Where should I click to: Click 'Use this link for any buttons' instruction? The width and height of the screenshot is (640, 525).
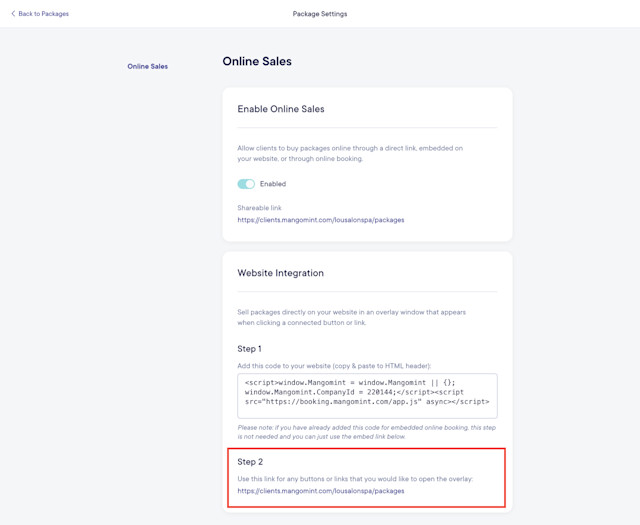[355, 479]
